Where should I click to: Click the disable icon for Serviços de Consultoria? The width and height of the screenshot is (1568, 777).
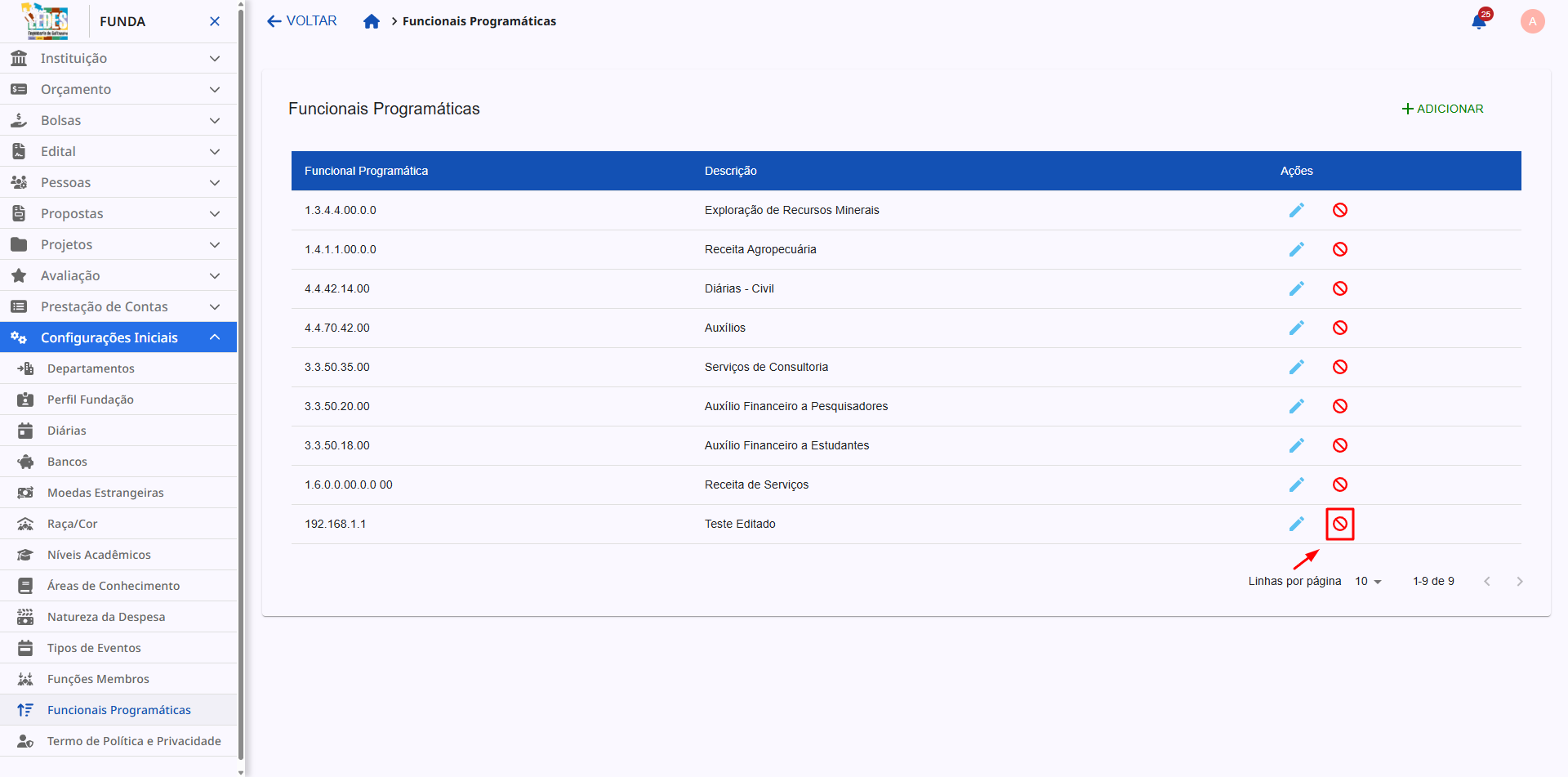[x=1339, y=367]
